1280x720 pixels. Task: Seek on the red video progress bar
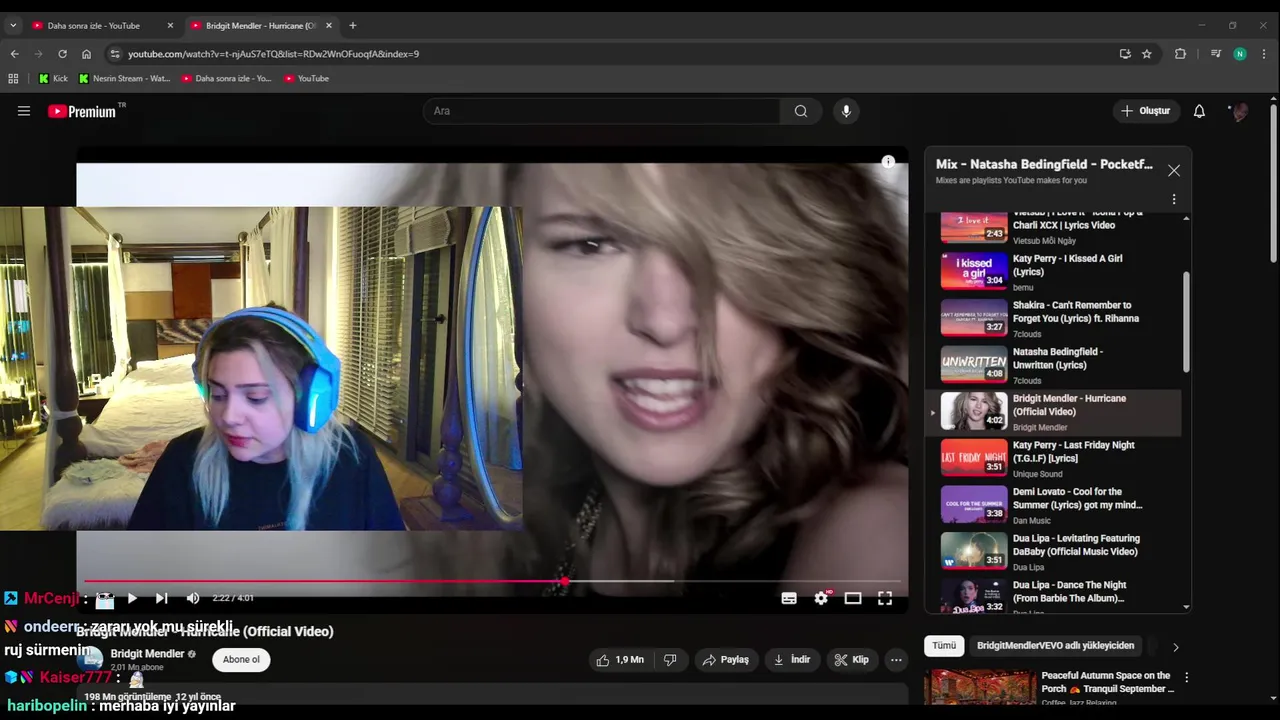(492, 581)
